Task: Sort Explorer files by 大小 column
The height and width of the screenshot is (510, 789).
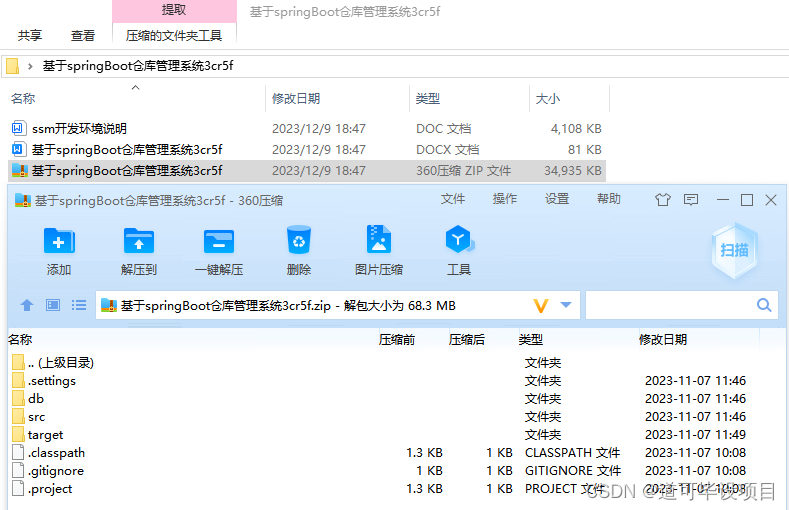Action: coord(547,99)
